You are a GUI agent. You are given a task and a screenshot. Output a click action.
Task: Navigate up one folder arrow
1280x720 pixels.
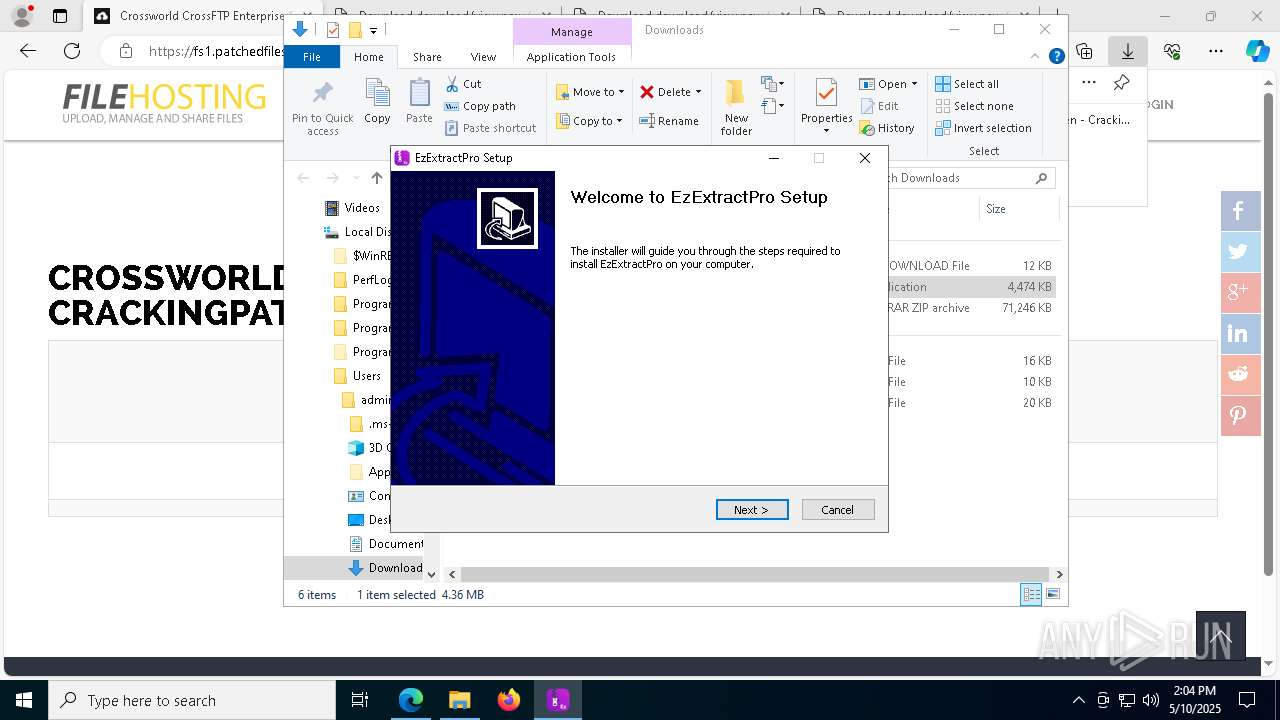pos(376,178)
